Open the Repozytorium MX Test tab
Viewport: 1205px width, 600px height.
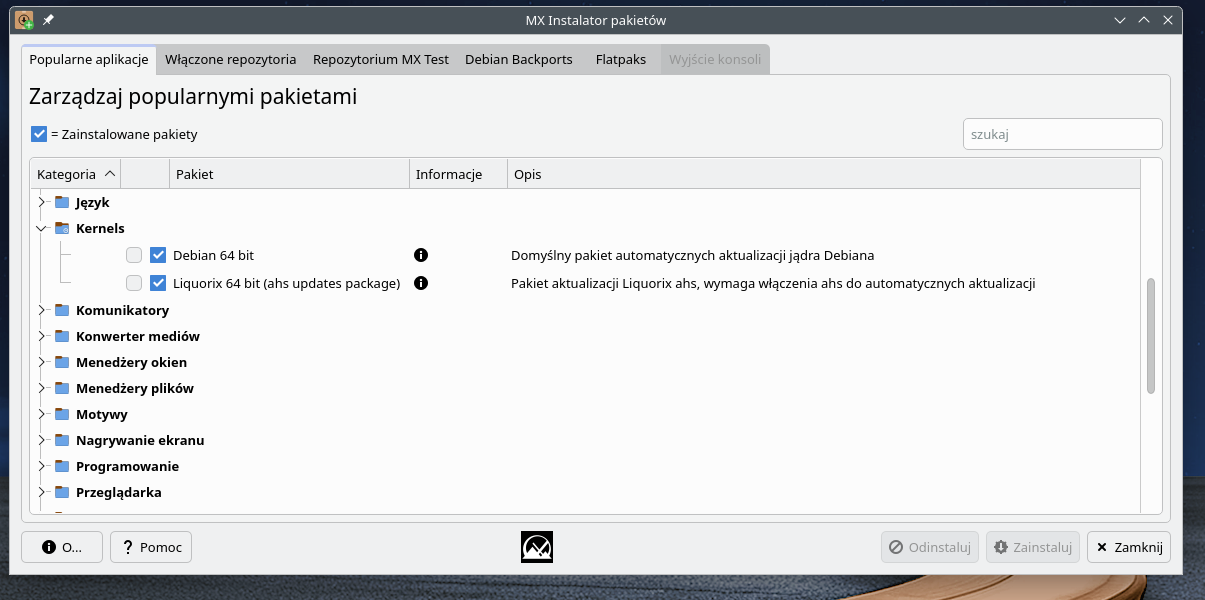381,59
